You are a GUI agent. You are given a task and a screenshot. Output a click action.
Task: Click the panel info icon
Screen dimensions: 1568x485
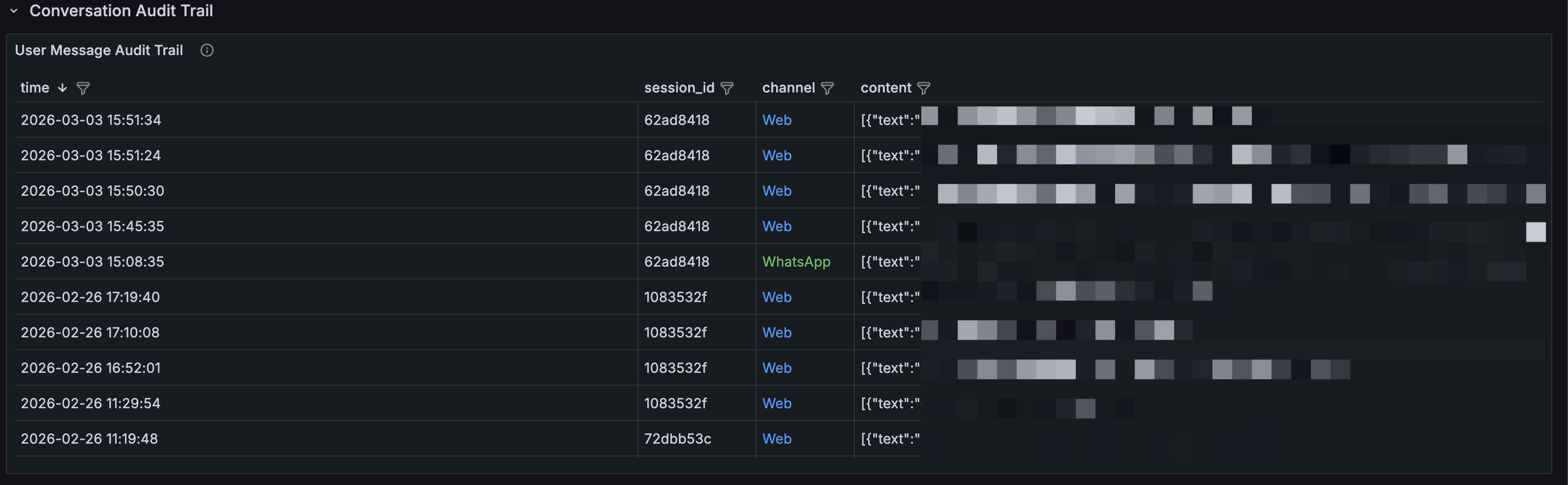click(207, 51)
